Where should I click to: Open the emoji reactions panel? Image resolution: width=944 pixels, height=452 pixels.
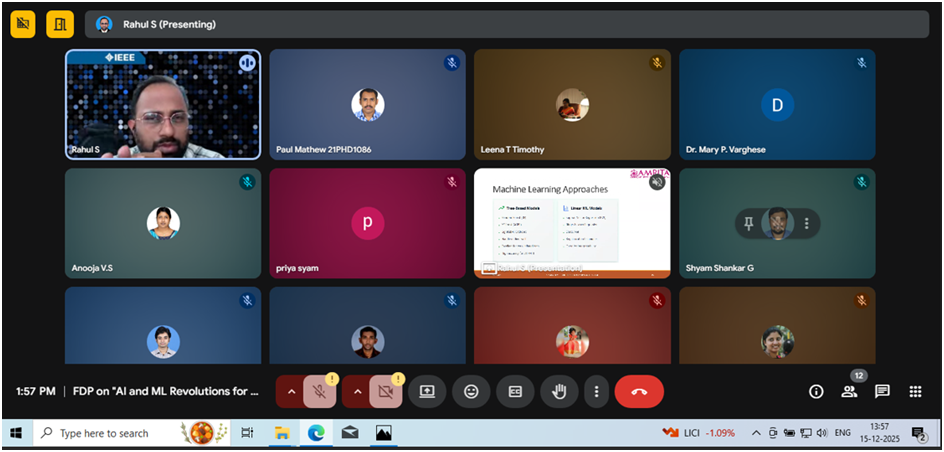point(471,391)
